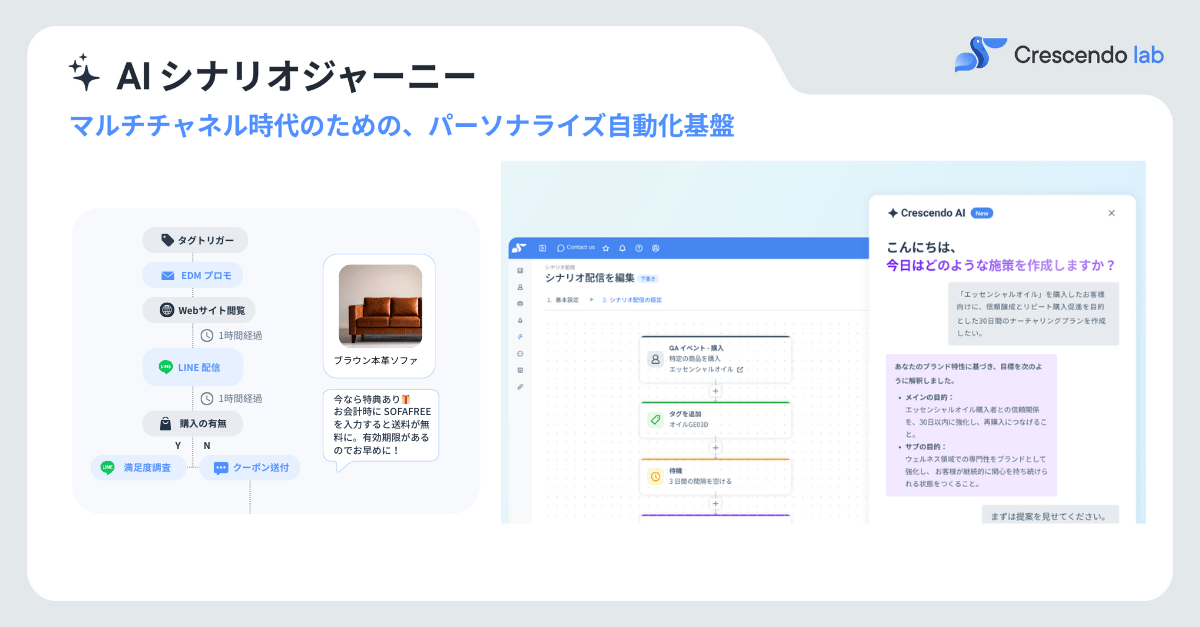The width and height of the screenshot is (1200, 627).
Task: Click the person icon on the GA イベント・購入 node
Action: coord(654,359)
